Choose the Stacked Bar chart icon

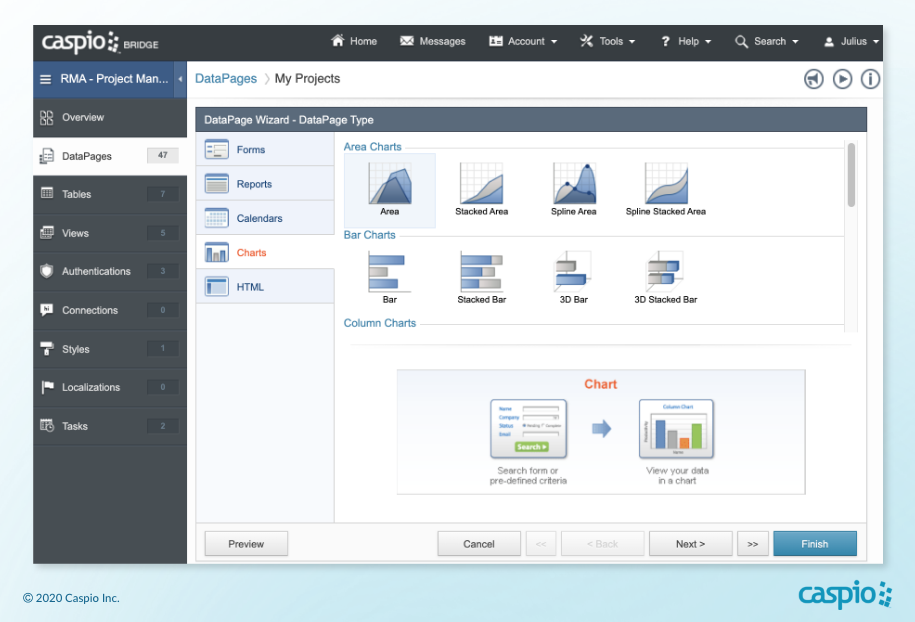tap(481, 272)
